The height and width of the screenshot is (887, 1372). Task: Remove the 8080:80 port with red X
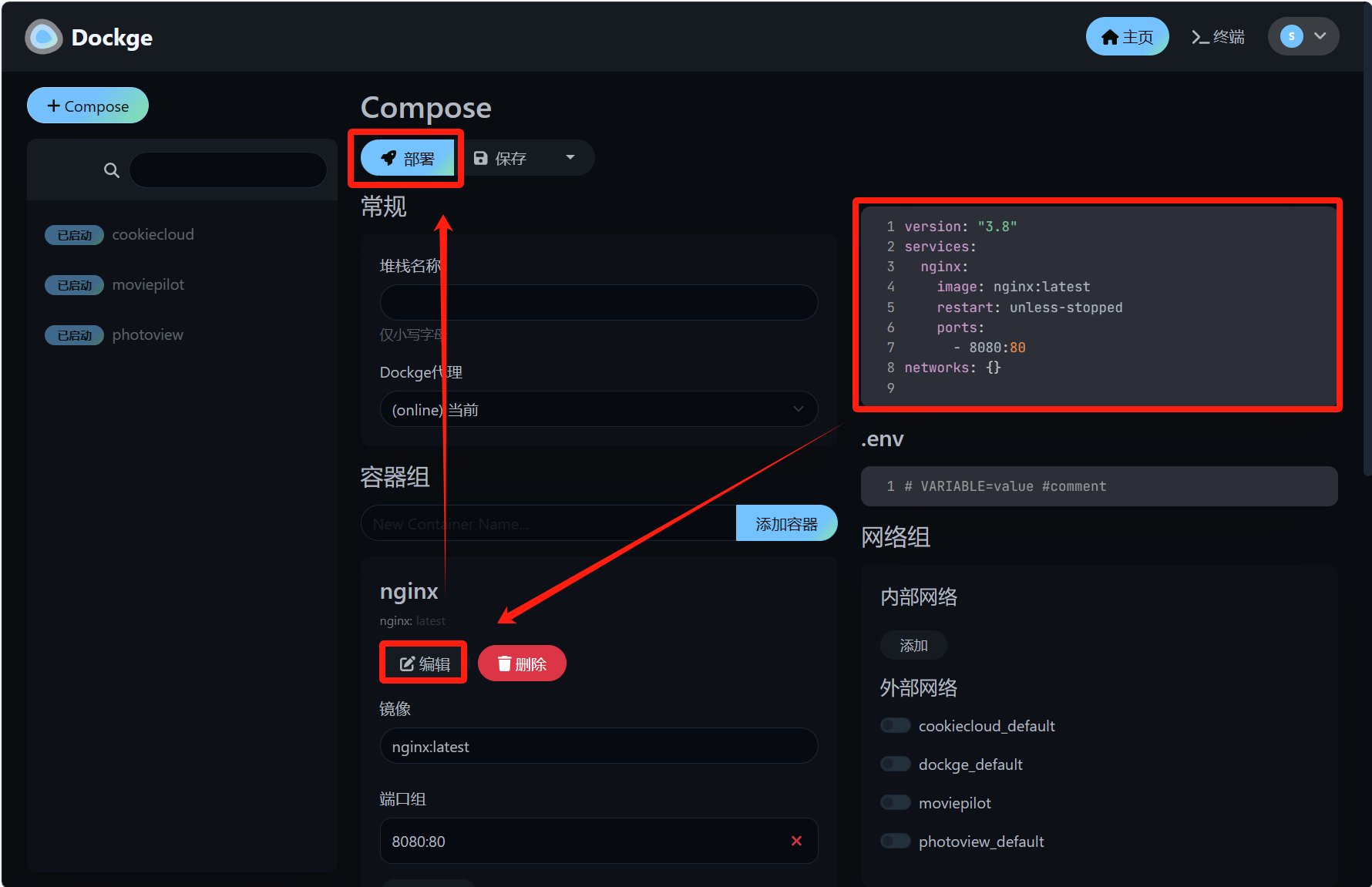796,841
